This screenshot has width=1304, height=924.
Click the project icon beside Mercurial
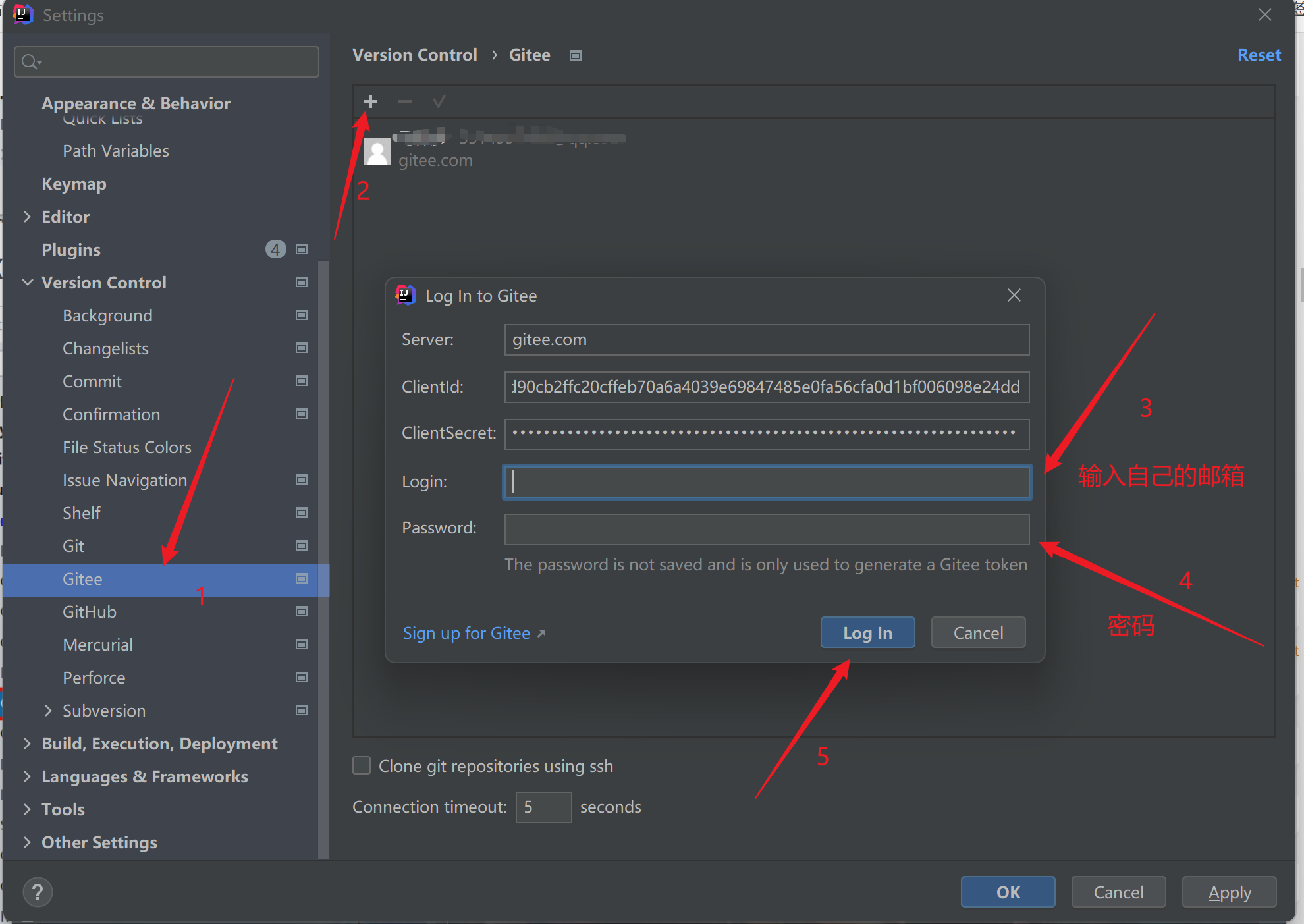302,644
